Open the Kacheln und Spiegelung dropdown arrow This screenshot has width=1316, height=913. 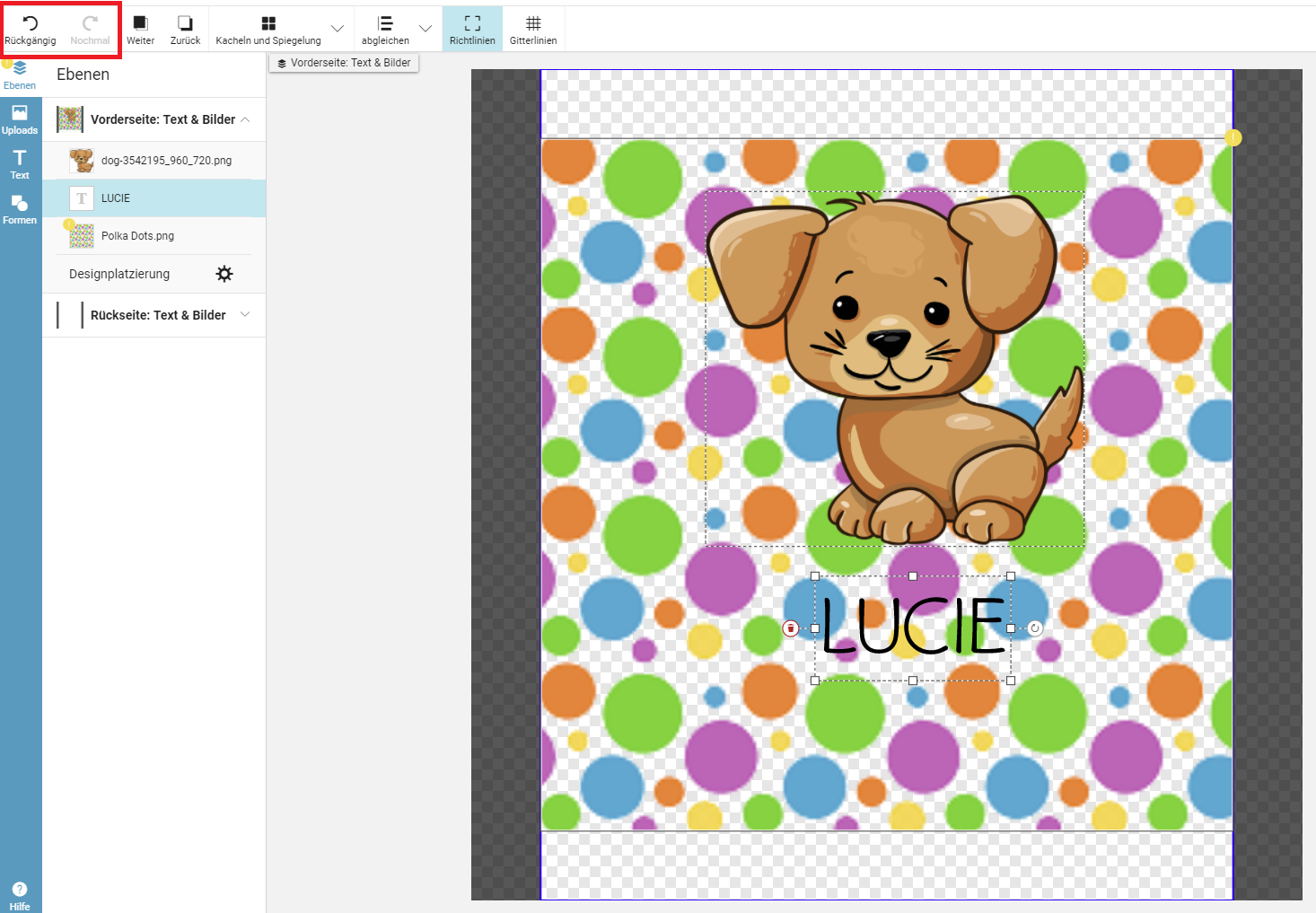point(338,29)
